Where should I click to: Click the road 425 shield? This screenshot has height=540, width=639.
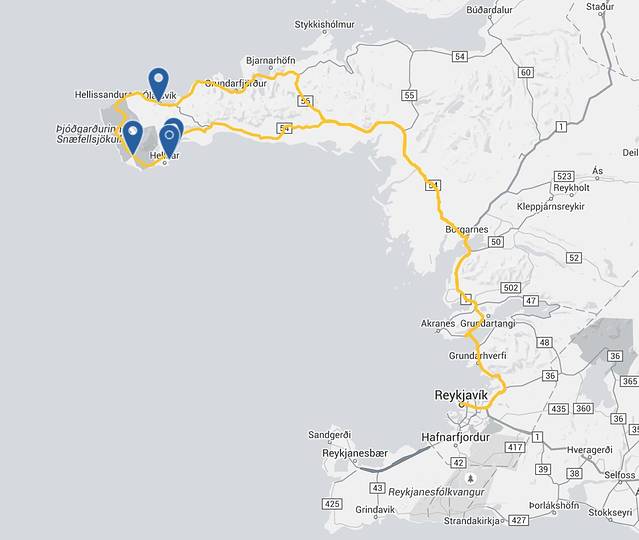[332, 504]
